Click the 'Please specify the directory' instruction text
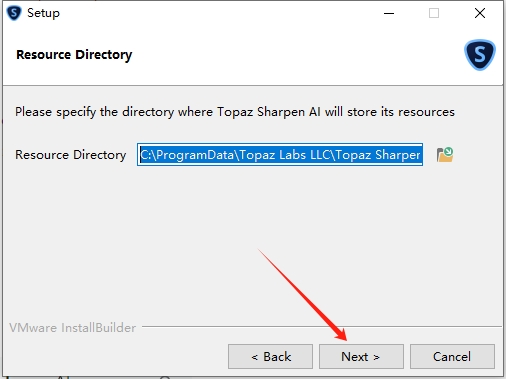506x379 pixels. [235, 112]
